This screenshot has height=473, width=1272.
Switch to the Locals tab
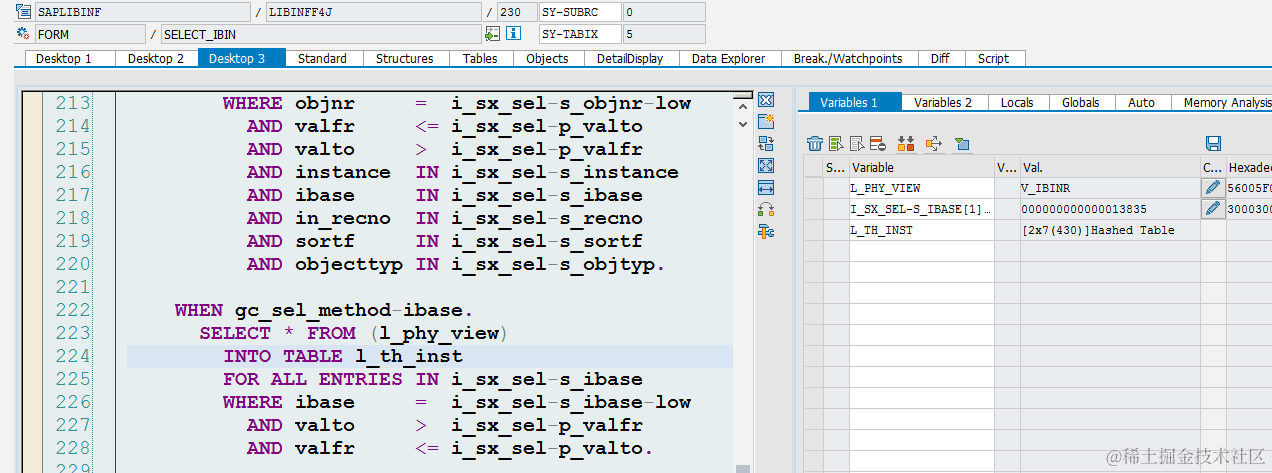[1017, 102]
